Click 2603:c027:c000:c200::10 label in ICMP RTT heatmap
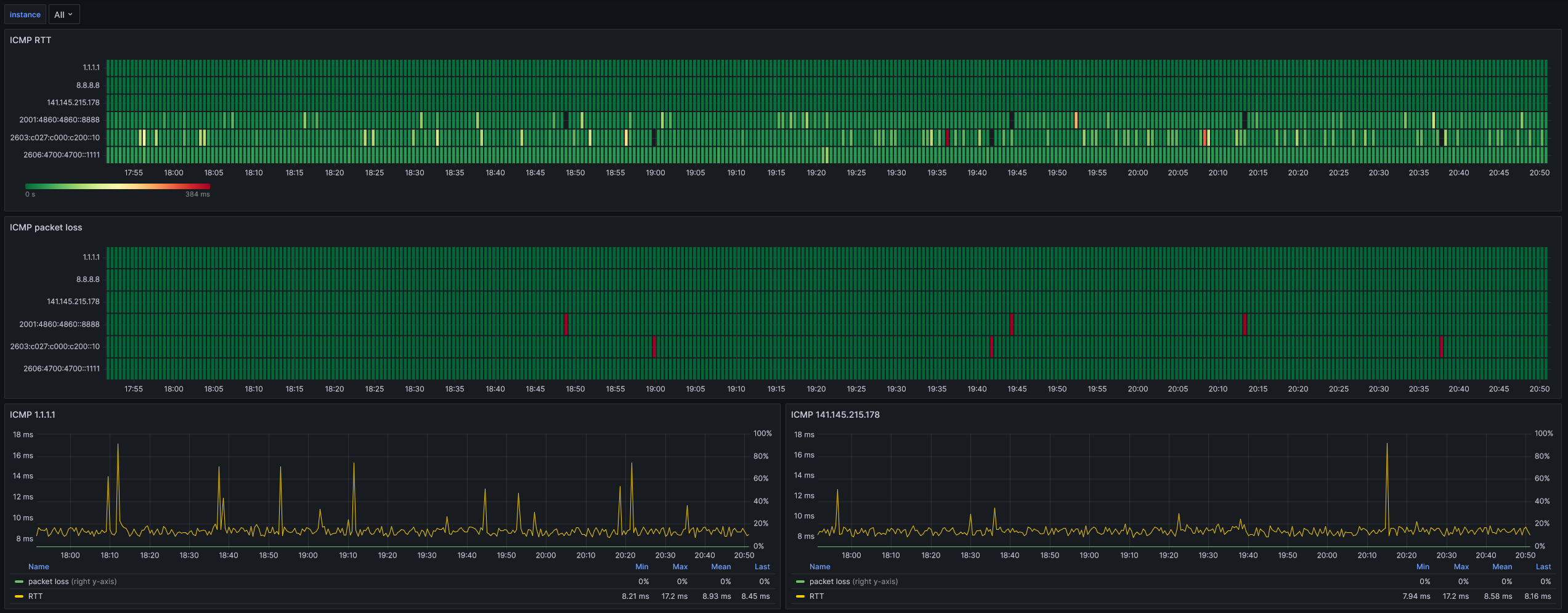This screenshot has width=1568, height=613. 55,137
